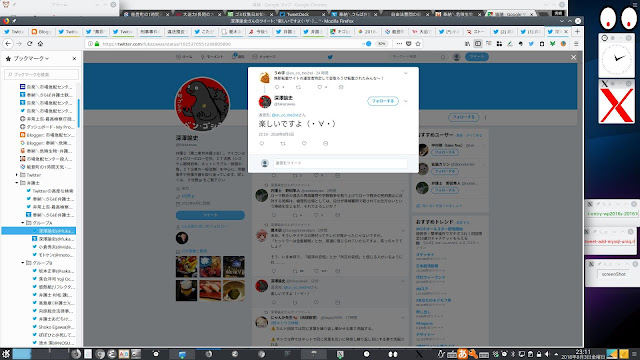This screenshot has width=640, height=360.
Task: Collapse the グループB bookmark folder
Action: pyautogui.click(x=23, y=263)
